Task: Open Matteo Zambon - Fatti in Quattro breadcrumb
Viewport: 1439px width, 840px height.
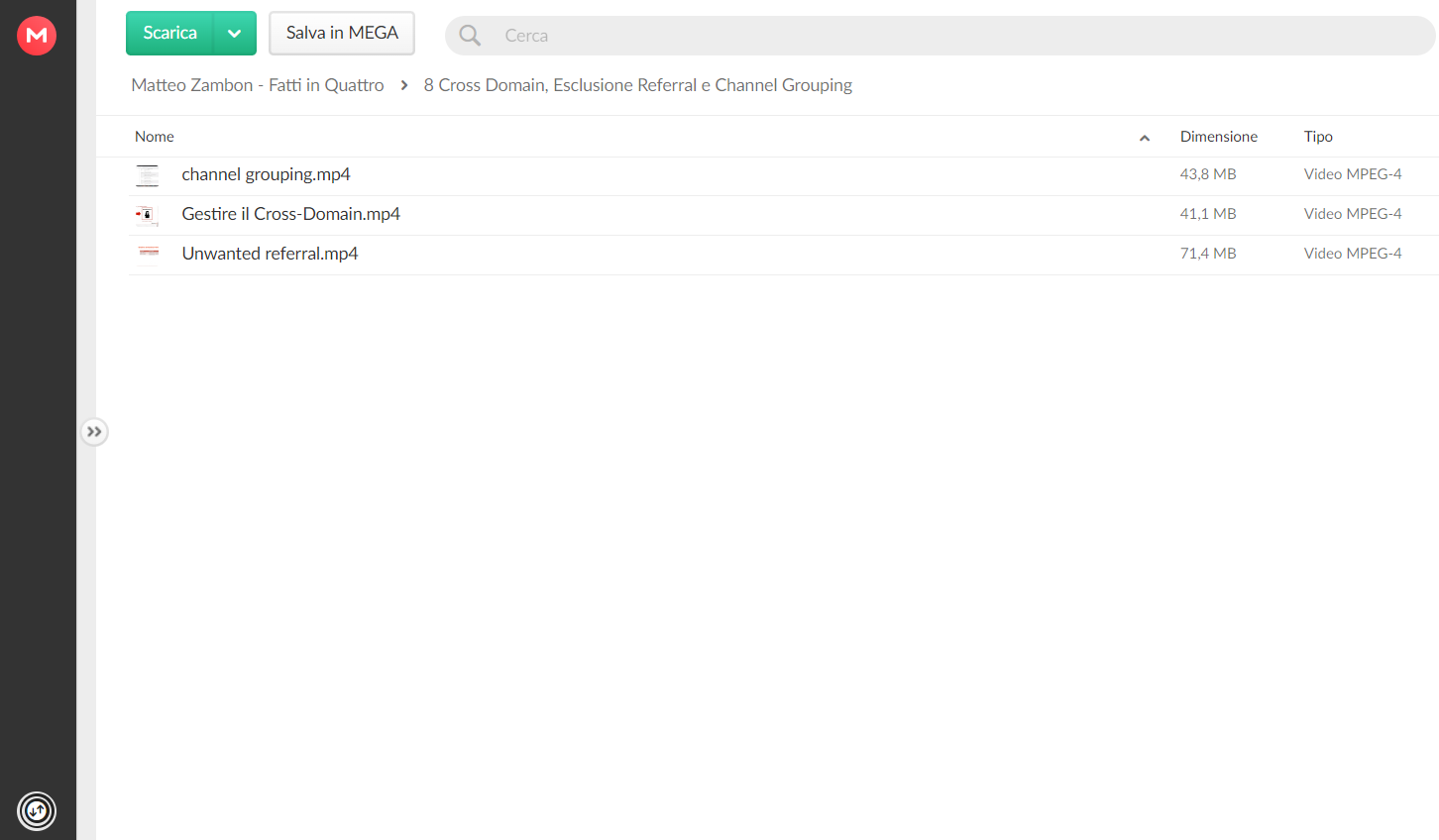Action: click(258, 85)
